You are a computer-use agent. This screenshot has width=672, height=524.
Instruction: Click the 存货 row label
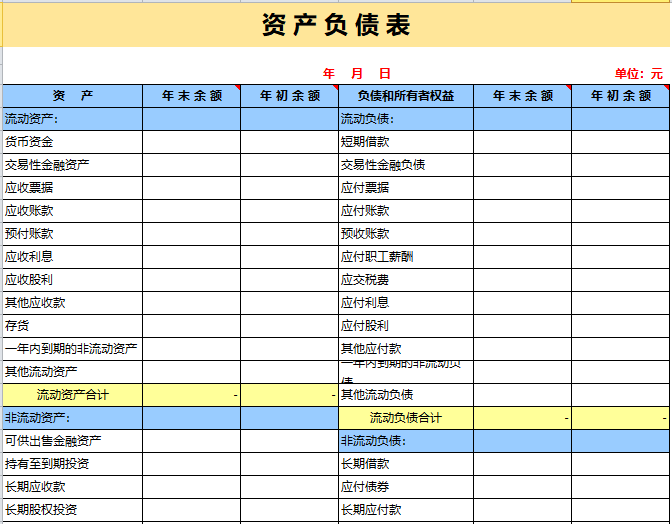pos(72,326)
